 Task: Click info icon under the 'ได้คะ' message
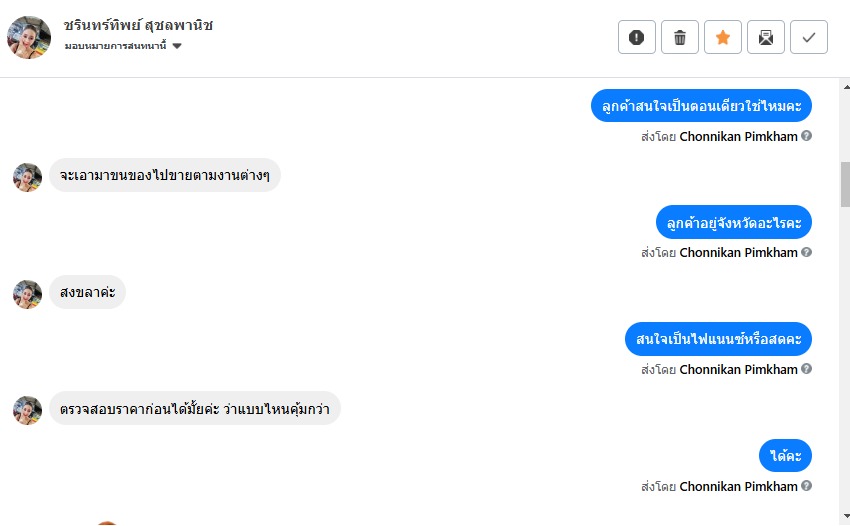806,487
